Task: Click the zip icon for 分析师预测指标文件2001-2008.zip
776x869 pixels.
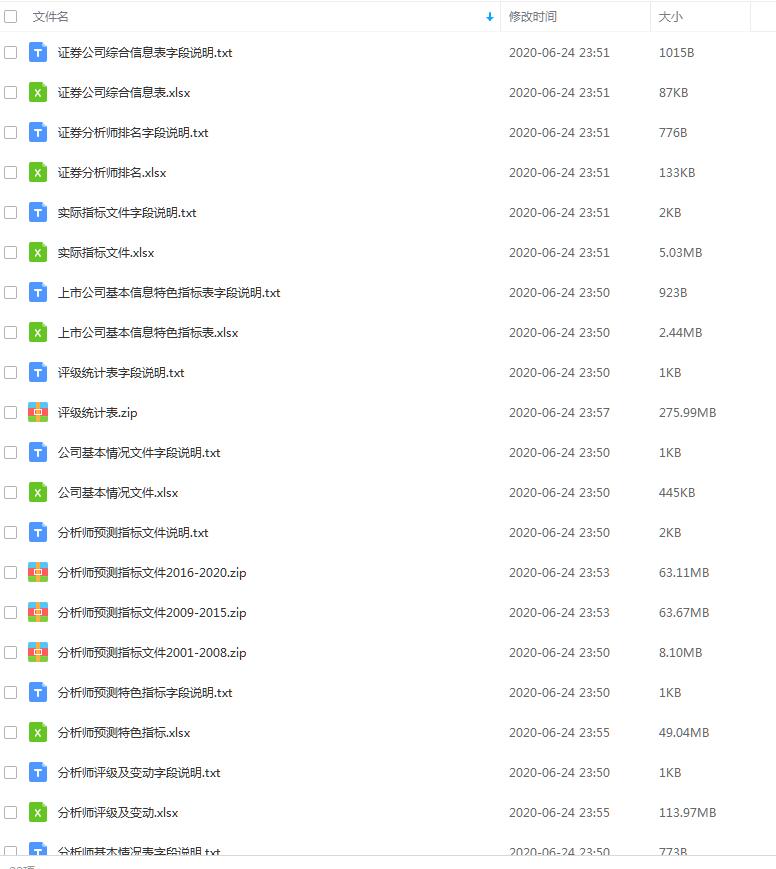Action: coord(38,652)
